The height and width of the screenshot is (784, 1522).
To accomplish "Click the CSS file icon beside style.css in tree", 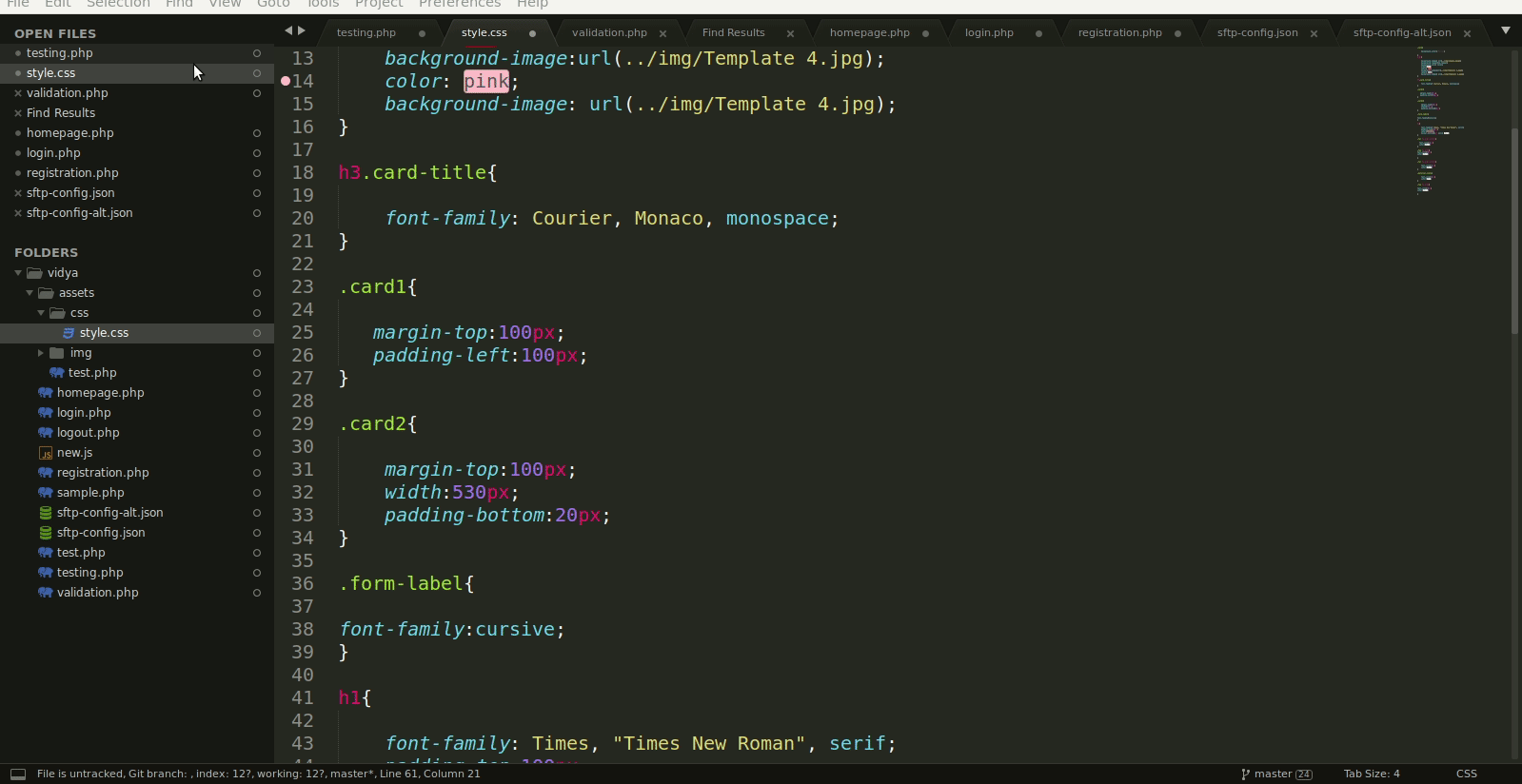I will point(69,333).
